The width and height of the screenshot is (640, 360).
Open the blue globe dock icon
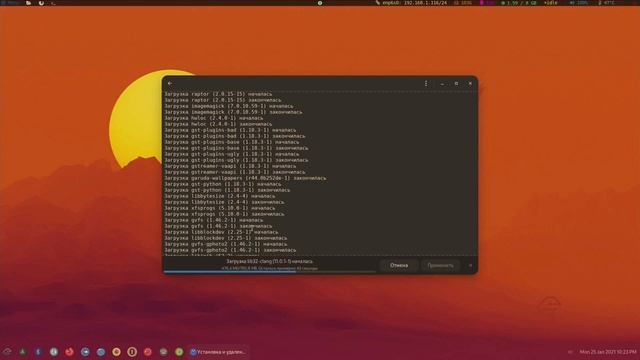(x=101, y=351)
